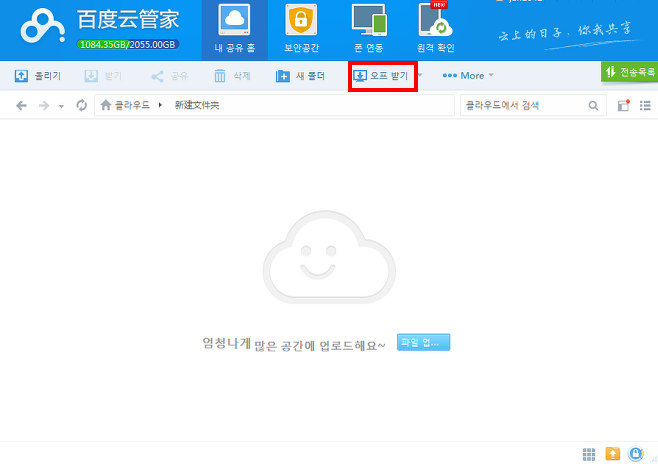This screenshot has height=464, width=658.
Task: Click the 올리기 upload button
Action: tap(38, 76)
